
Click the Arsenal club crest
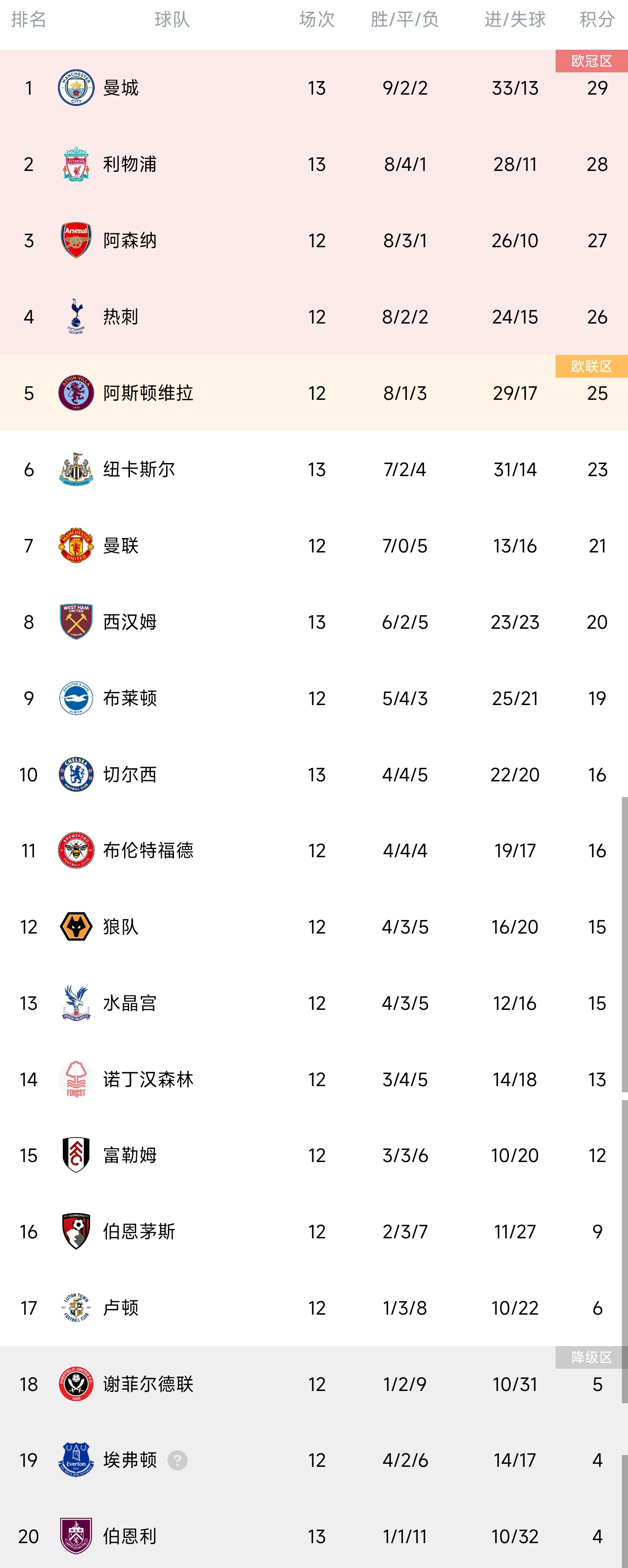pos(76,240)
